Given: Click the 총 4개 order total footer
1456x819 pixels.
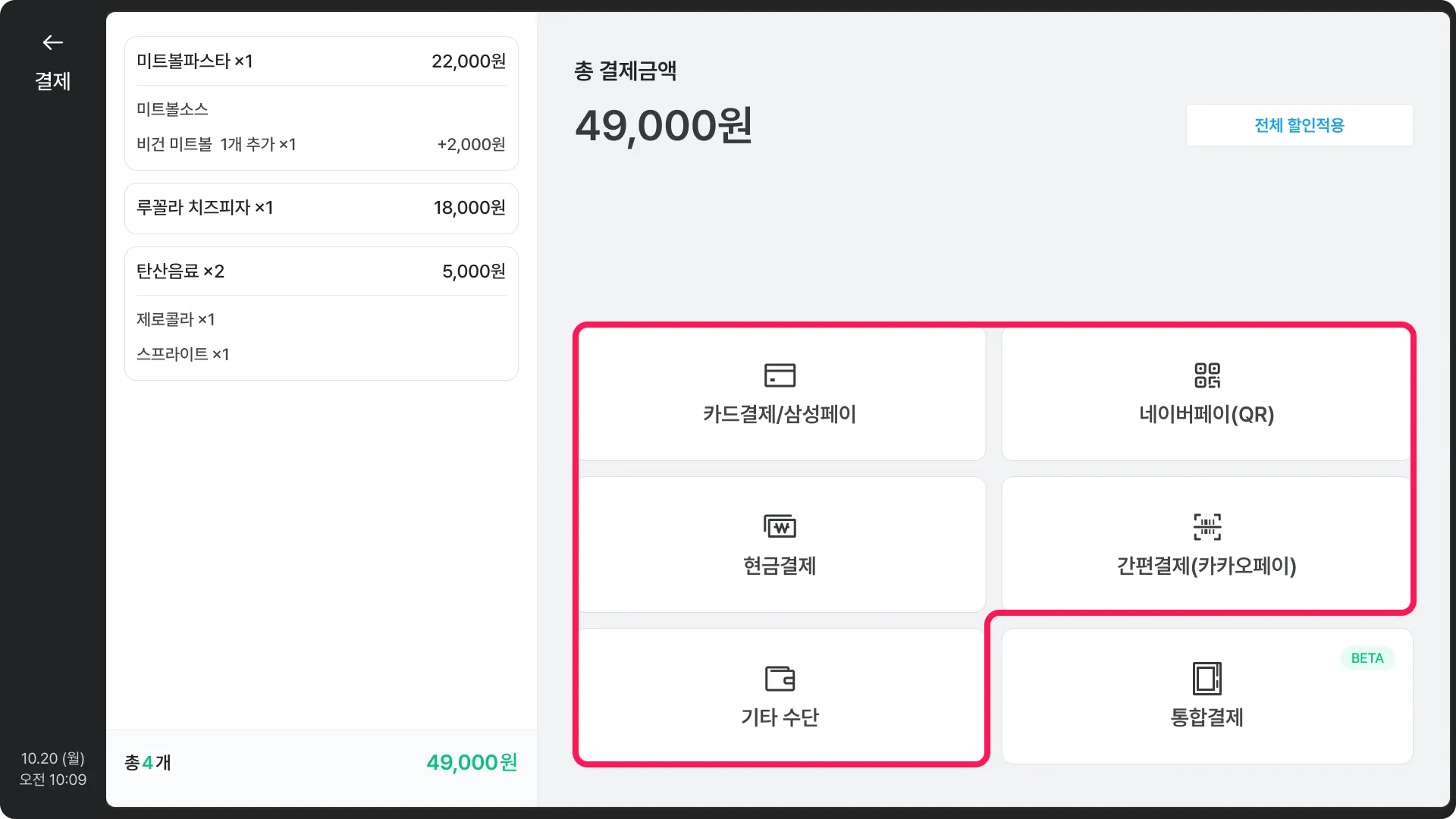Looking at the screenshot, I should 321,762.
